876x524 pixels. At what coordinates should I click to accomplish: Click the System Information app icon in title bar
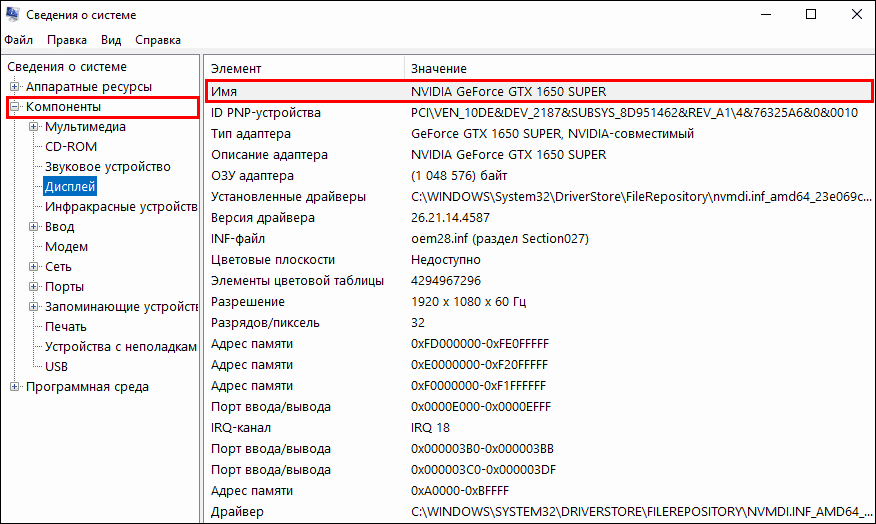point(14,15)
